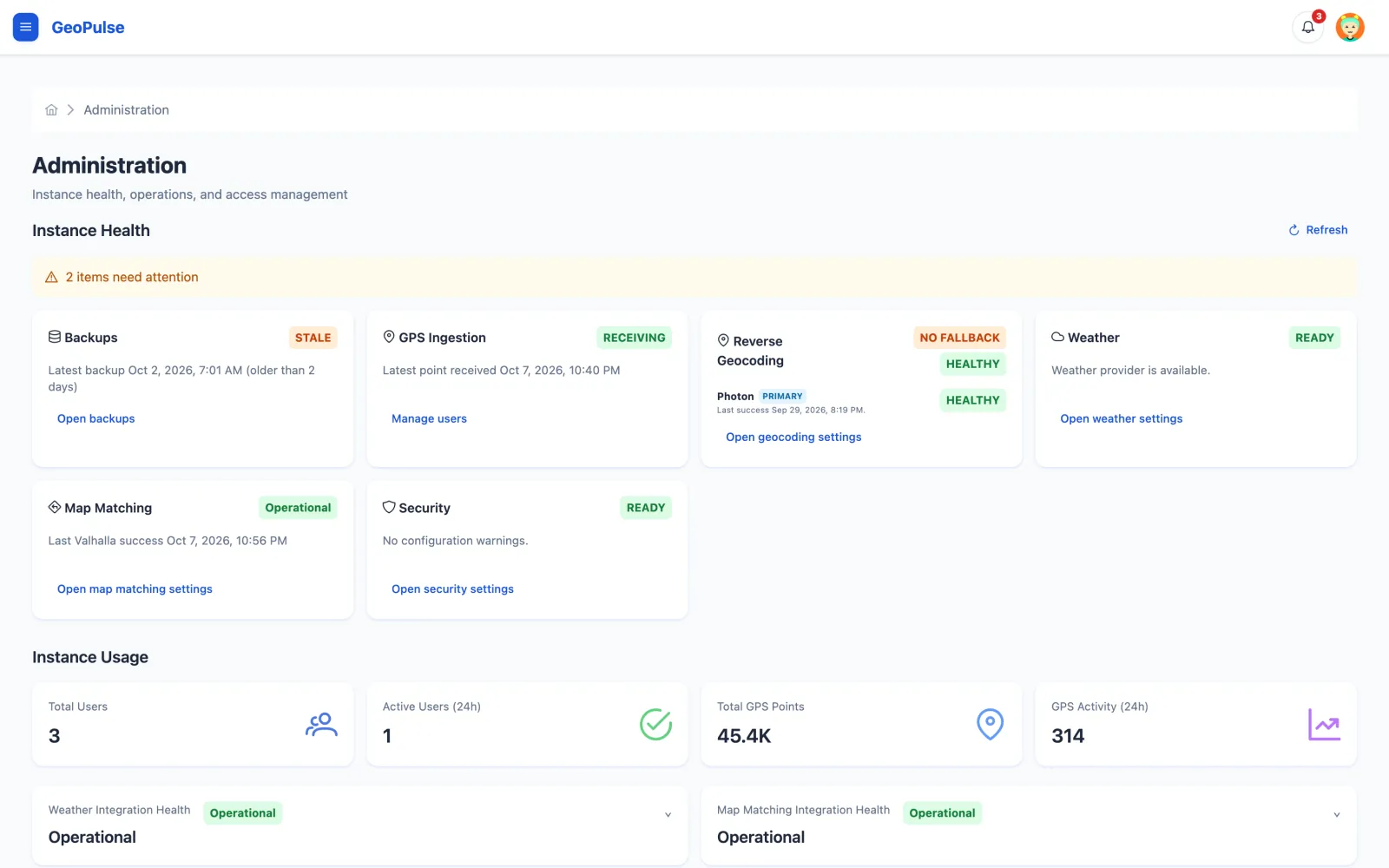Go to home via breadcrumb icon
This screenshot has width=1389, height=868.
51,110
